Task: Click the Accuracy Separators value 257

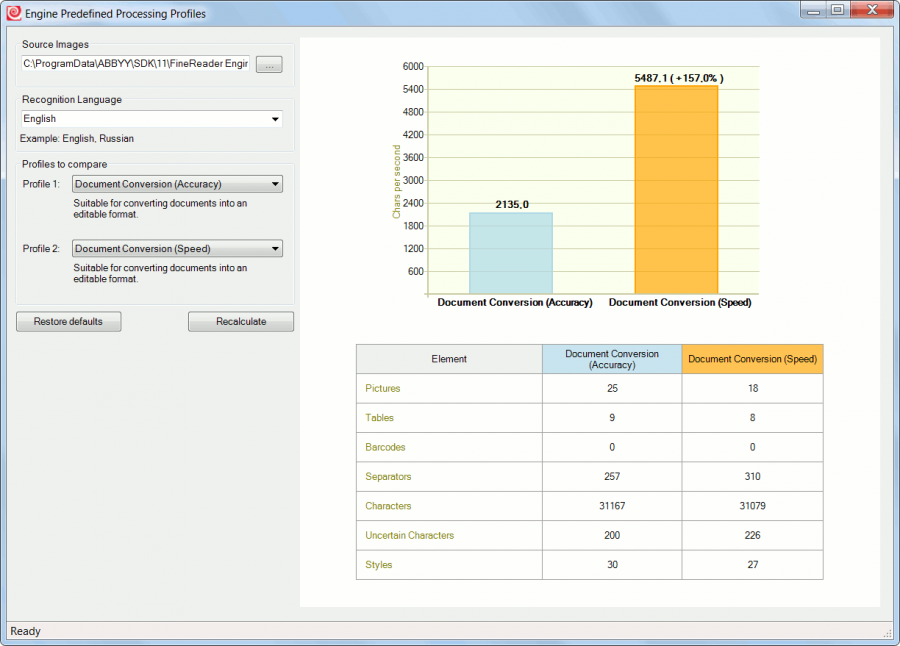Action: tap(612, 477)
